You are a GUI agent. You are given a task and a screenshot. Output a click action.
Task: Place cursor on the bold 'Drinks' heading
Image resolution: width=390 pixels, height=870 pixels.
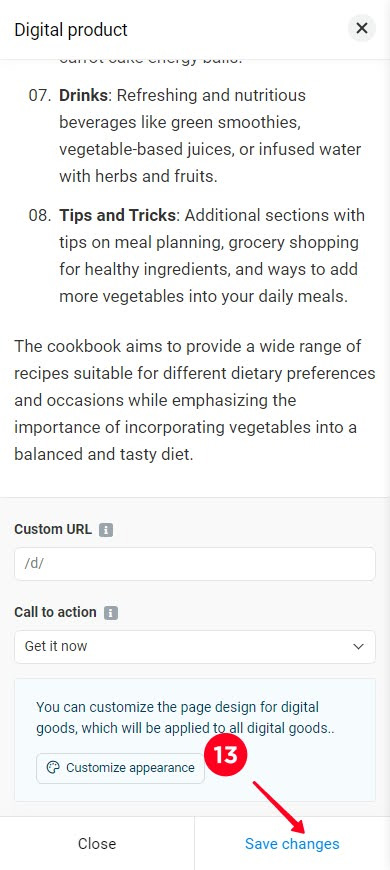point(83,95)
